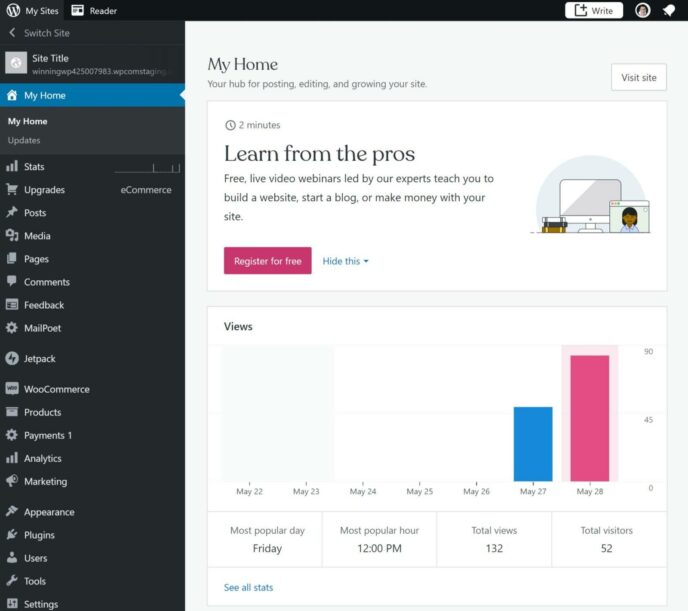Open the Appearance menu label

49,512
